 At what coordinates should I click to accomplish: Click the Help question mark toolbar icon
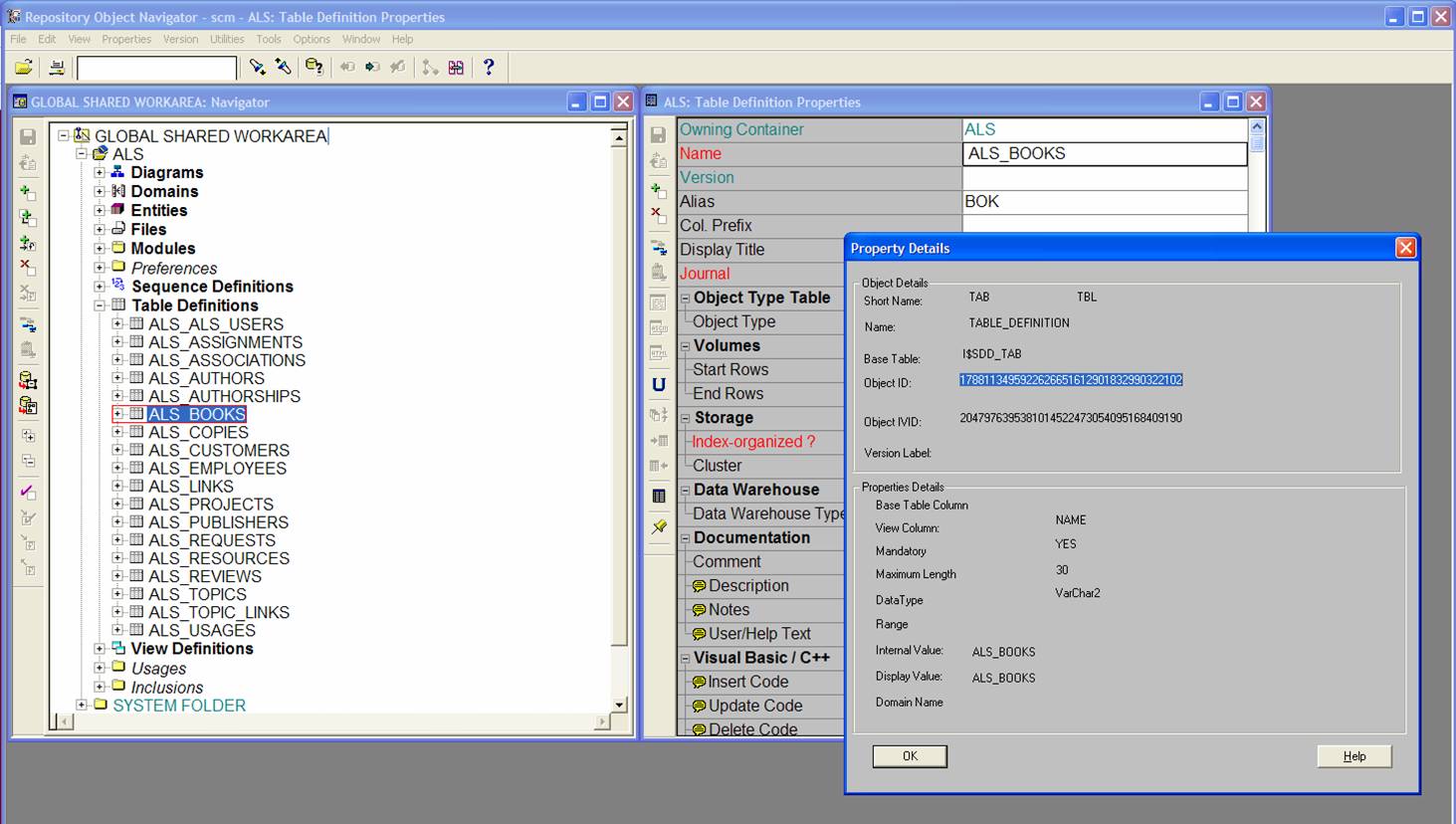(x=488, y=68)
